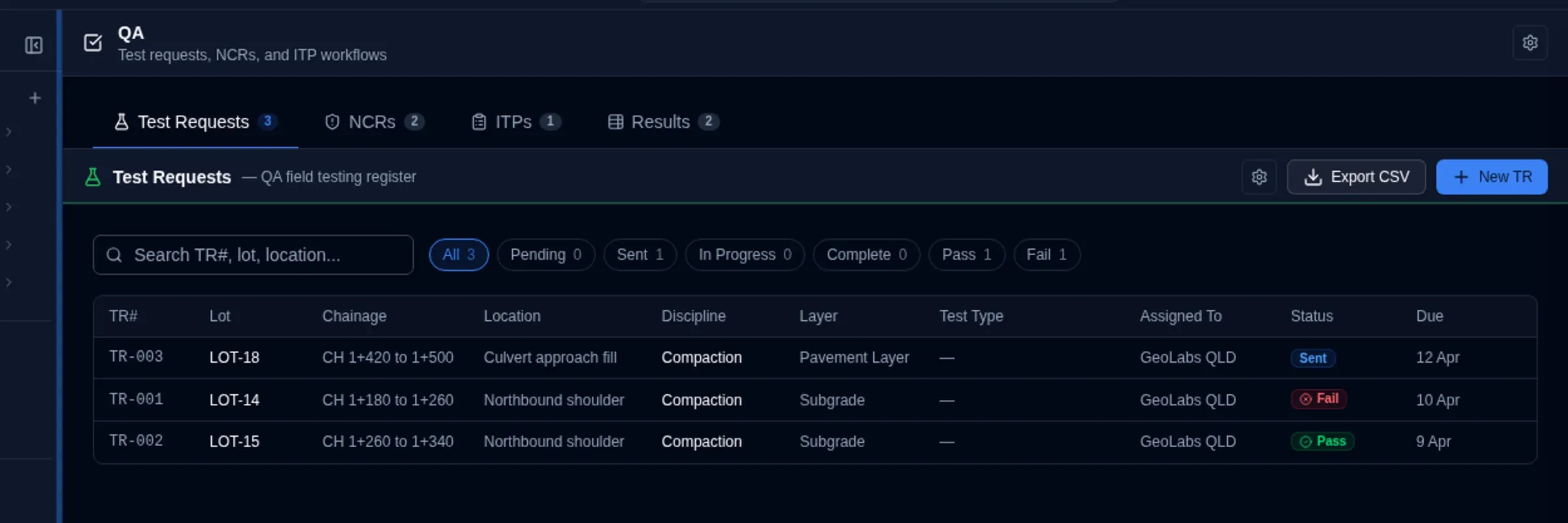Click the Assigned To column header
The height and width of the screenshot is (523, 1568).
[x=1181, y=316]
